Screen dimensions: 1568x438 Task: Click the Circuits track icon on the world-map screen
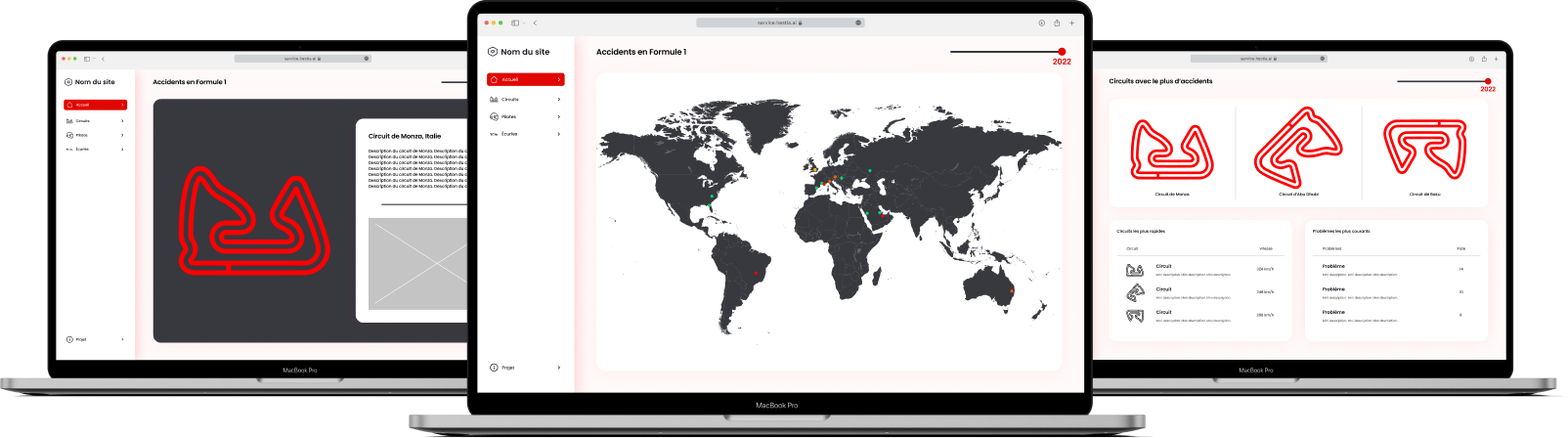(494, 100)
